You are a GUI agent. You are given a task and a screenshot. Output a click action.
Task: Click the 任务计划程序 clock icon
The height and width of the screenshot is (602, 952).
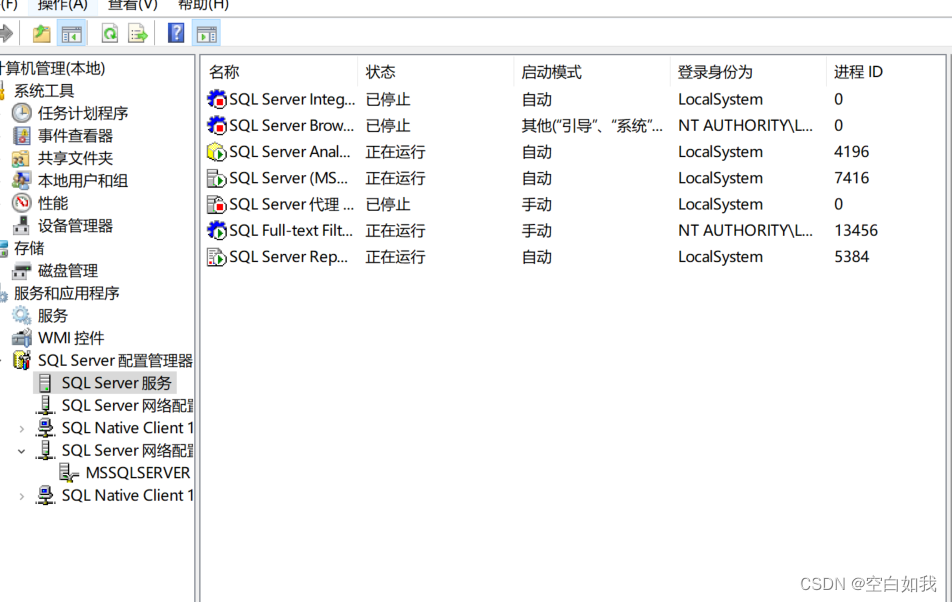click(x=22, y=113)
